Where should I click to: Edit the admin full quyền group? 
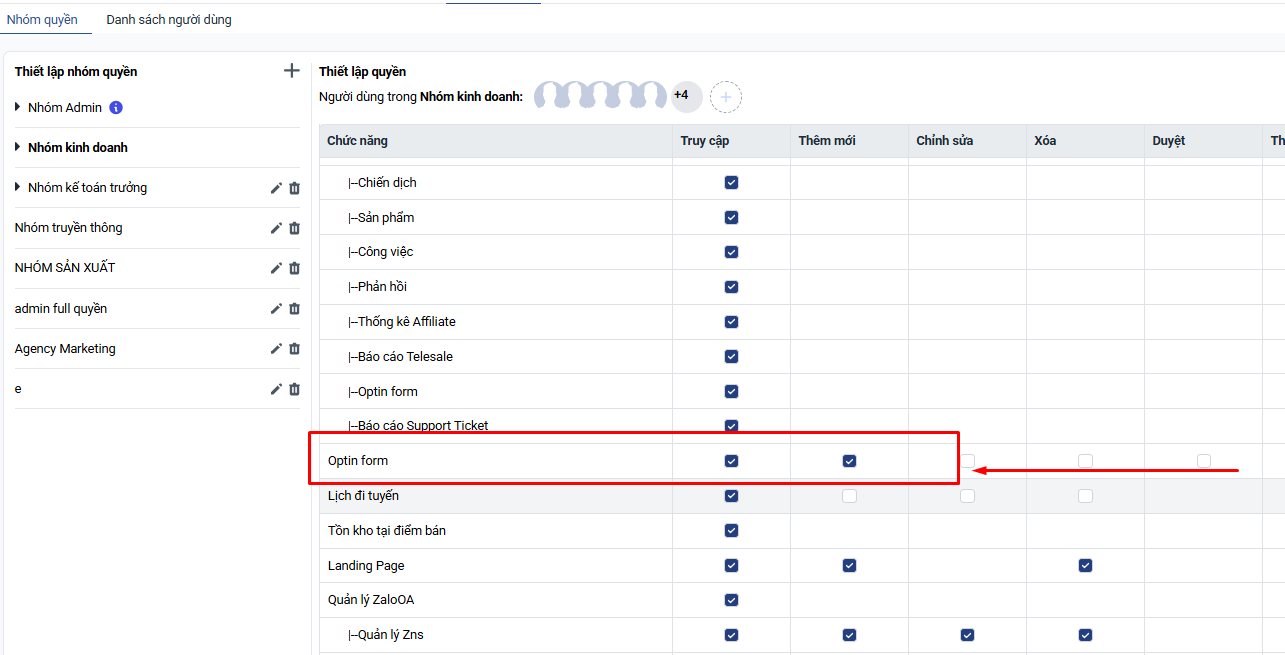click(x=276, y=309)
